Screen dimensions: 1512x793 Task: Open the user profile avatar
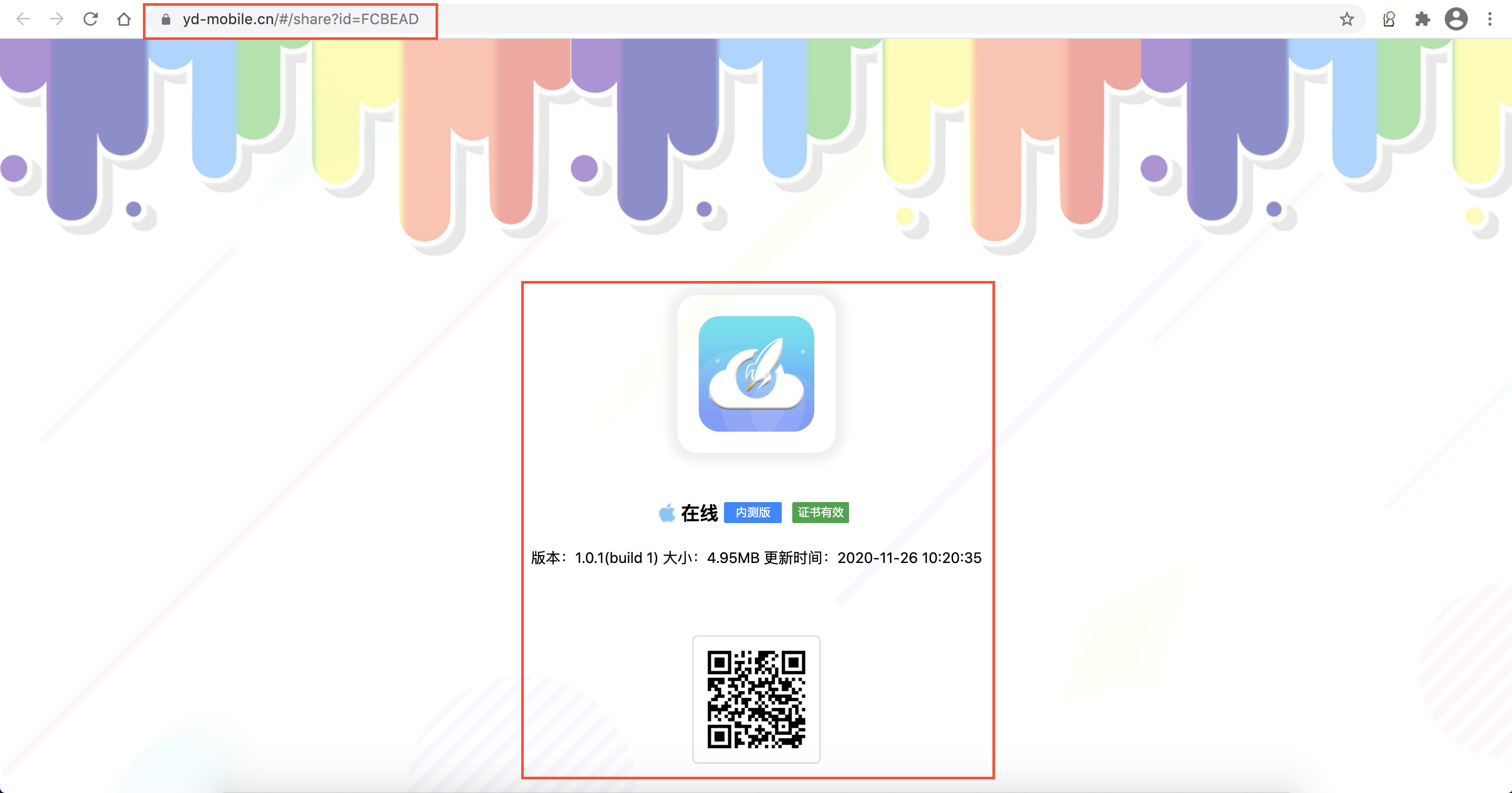point(1456,19)
